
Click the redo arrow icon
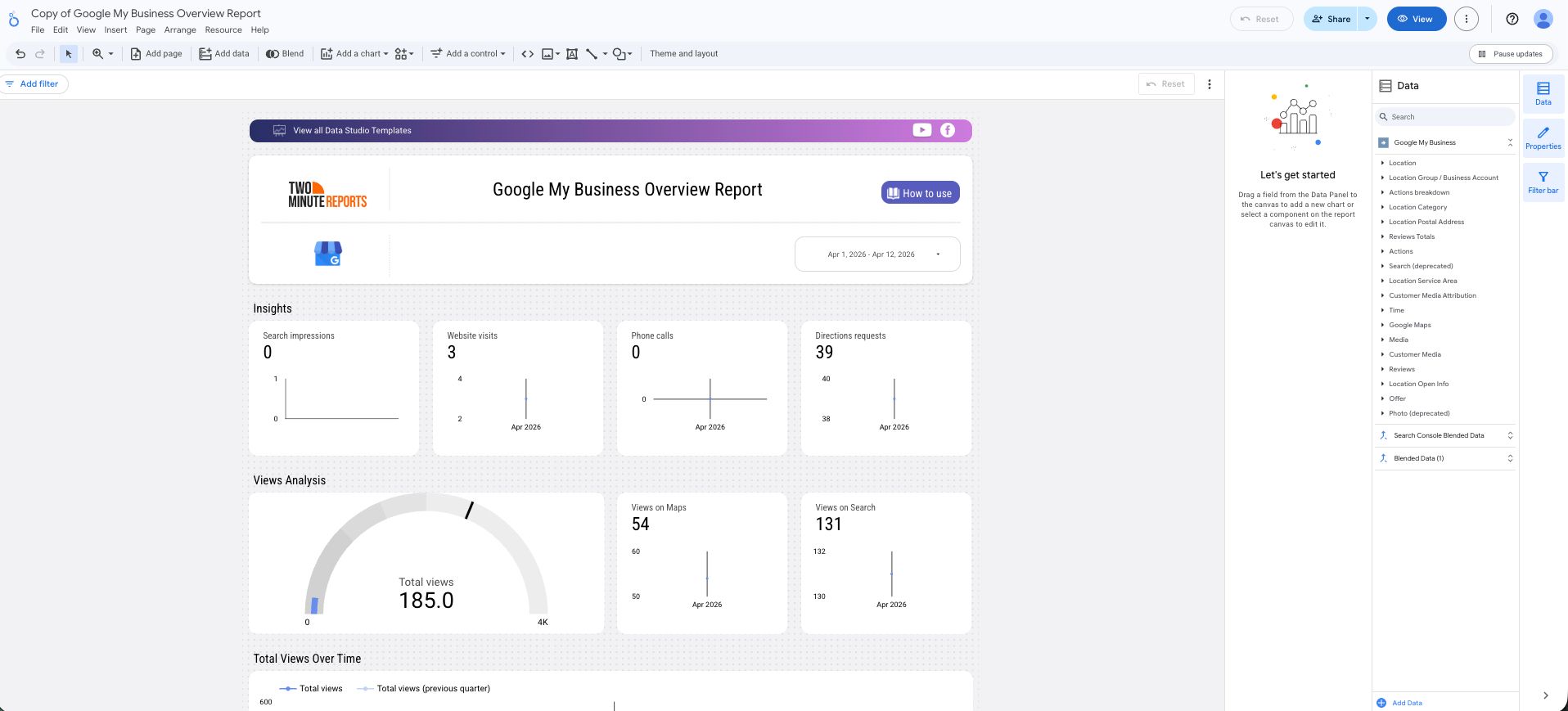(39, 54)
